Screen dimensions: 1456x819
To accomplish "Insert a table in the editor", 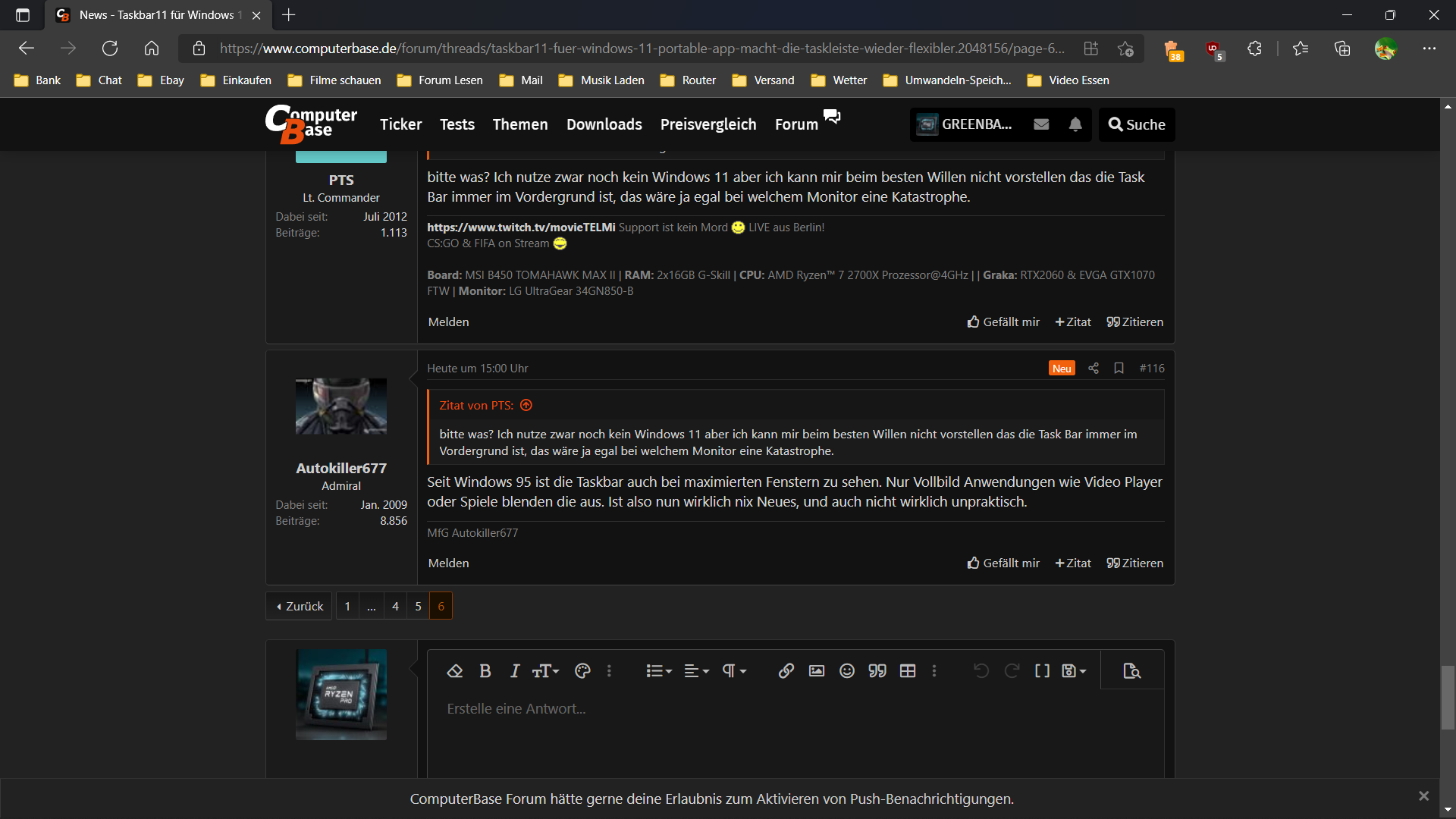I will 908,671.
